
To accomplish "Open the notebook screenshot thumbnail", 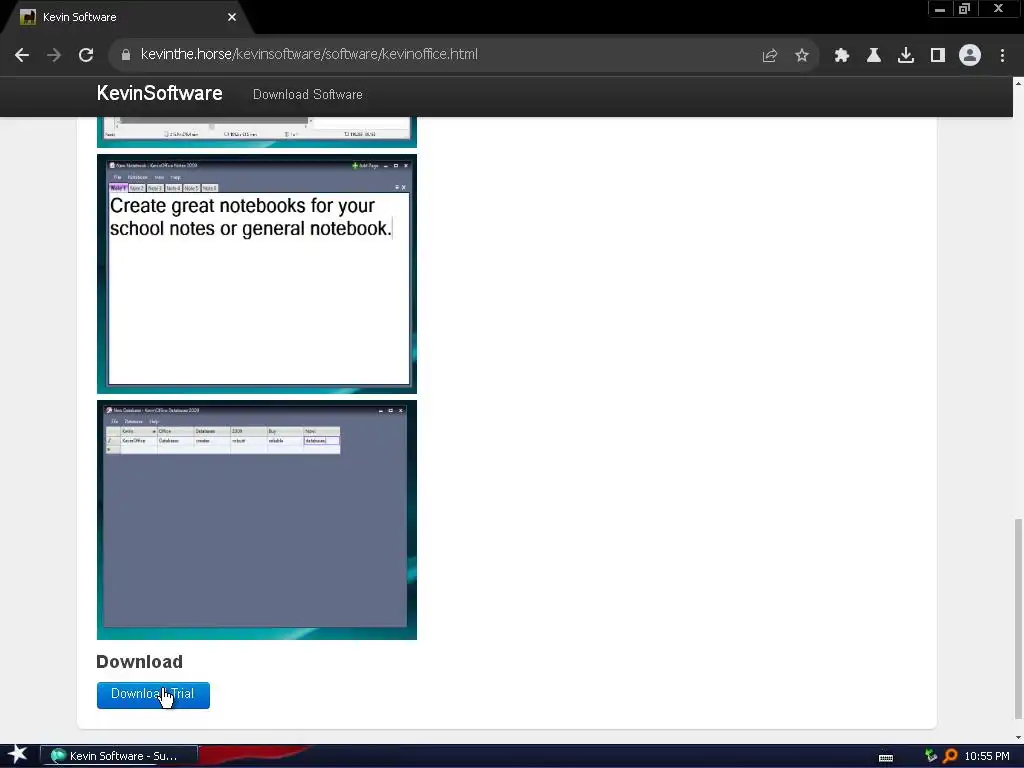I will [257, 274].
